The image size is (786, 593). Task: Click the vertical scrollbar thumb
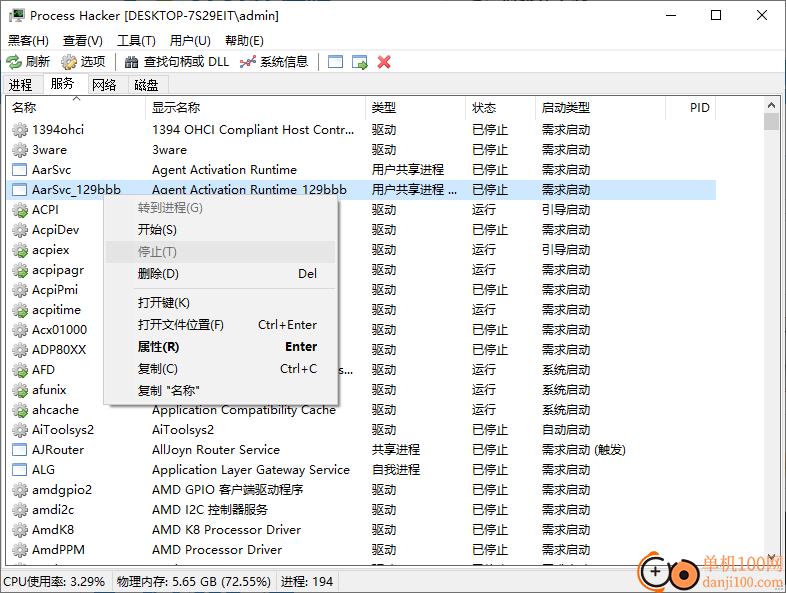[771, 121]
